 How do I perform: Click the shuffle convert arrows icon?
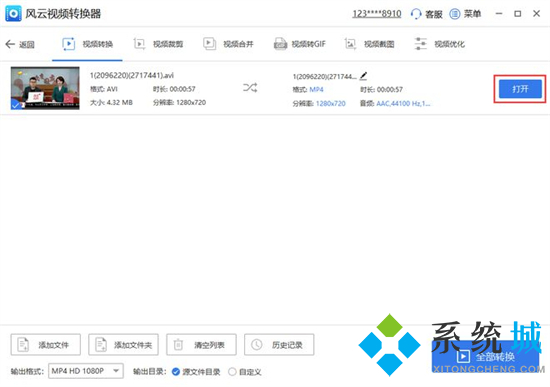click(x=250, y=87)
